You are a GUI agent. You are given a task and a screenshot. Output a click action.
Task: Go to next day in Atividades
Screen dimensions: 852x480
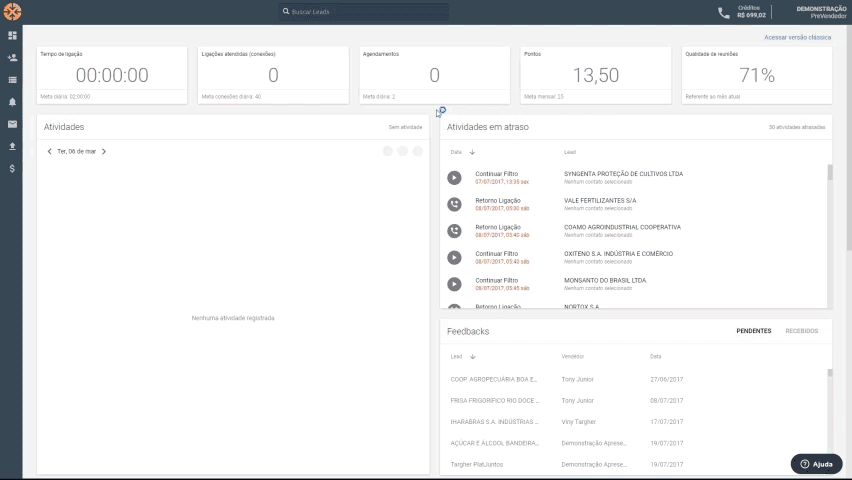pos(104,152)
